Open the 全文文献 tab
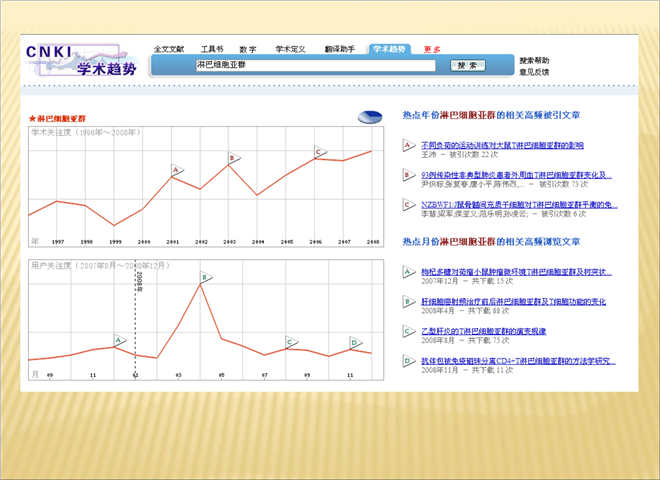 [x=169, y=49]
